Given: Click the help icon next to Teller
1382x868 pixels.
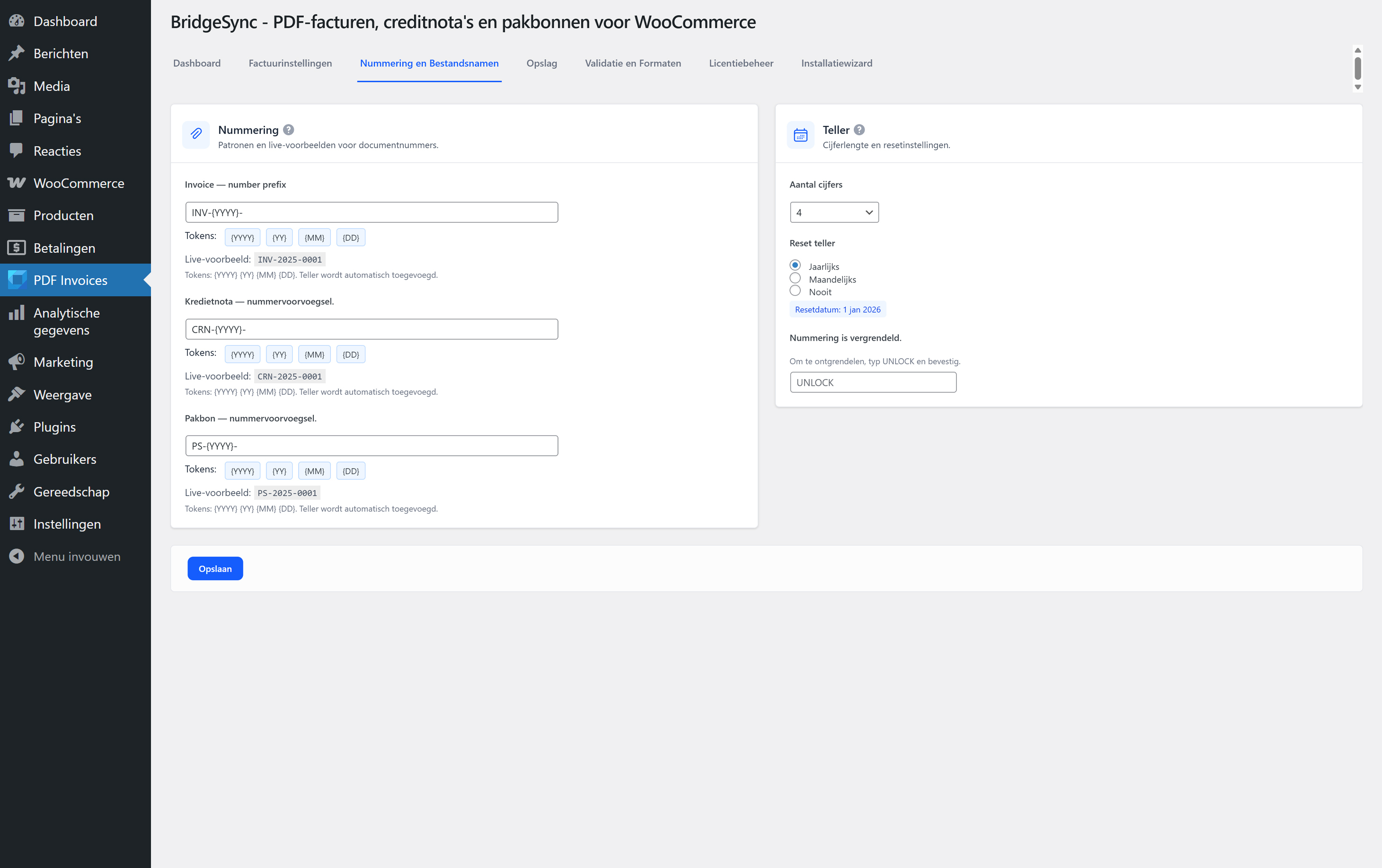Looking at the screenshot, I should (x=859, y=130).
